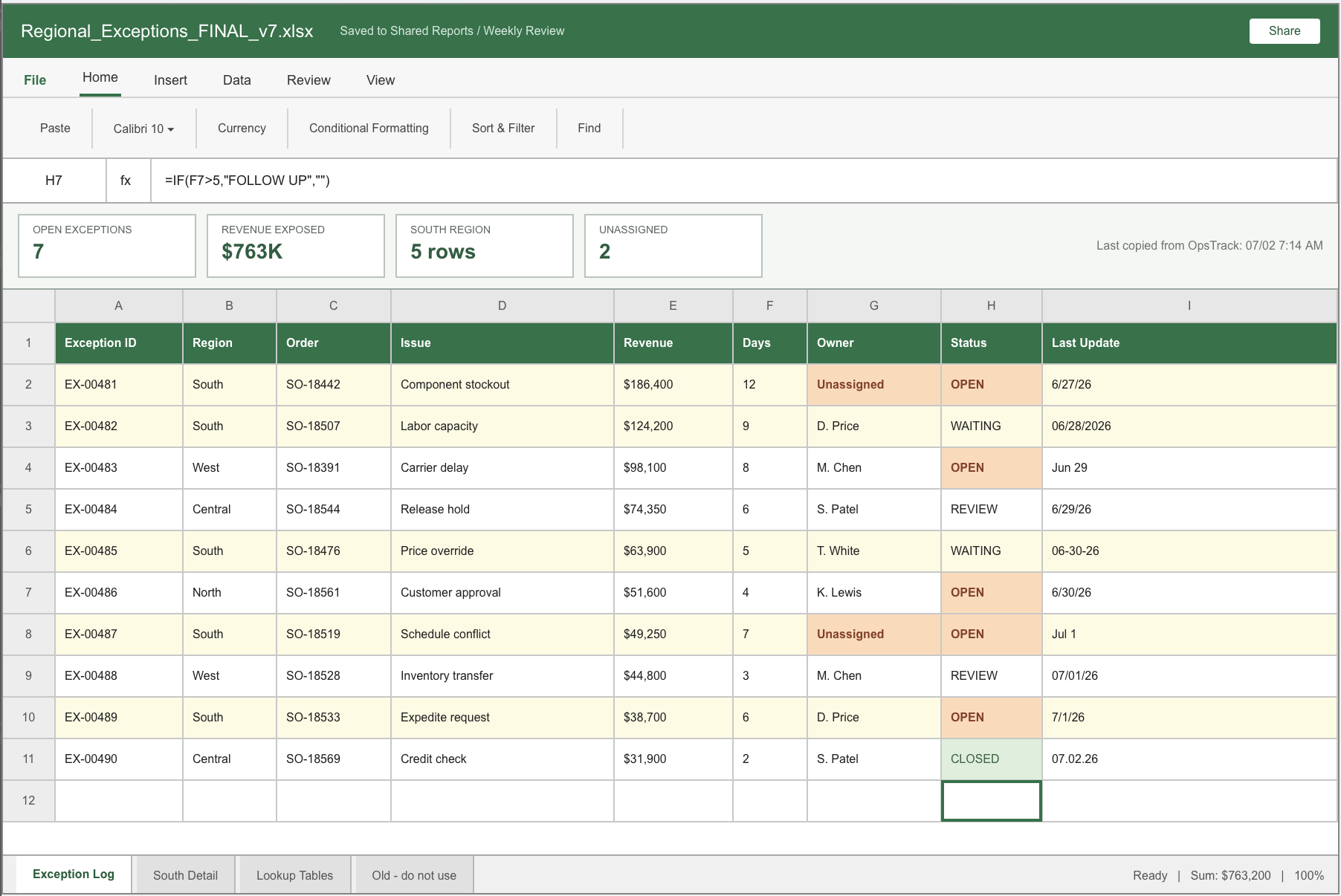Open the Review ribbon tab
1341x896 pixels.
[x=308, y=79]
